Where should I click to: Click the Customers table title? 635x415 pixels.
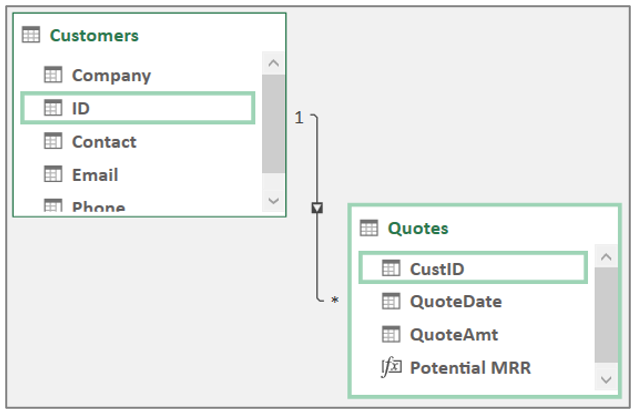[94, 35]
